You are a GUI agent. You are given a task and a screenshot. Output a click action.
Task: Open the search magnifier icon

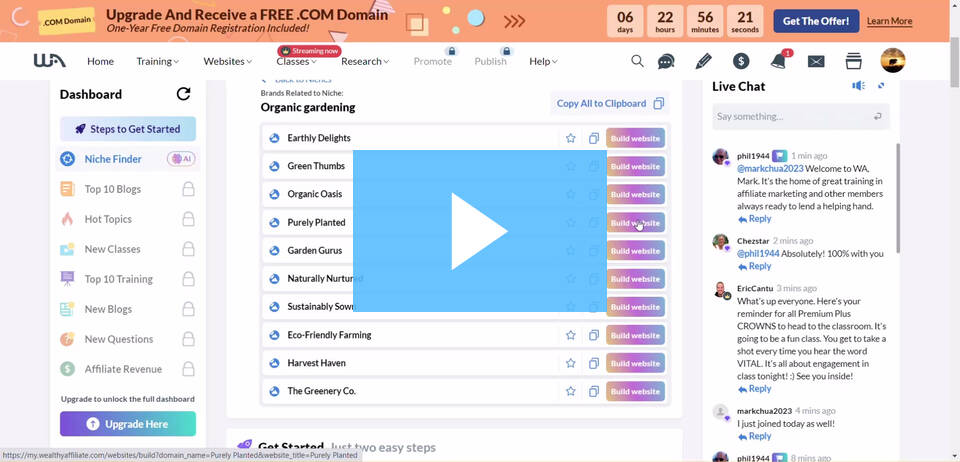tap(637, 61)
